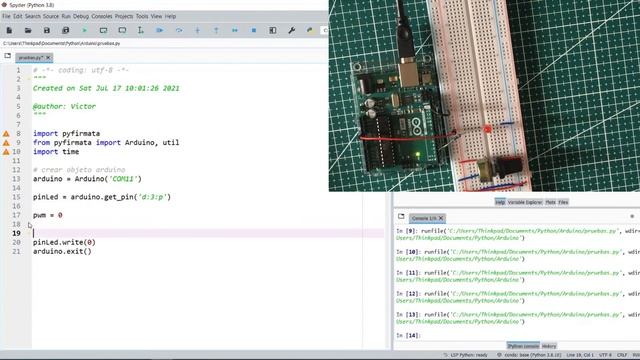Open the console pane options menu icon
This screenshot has width=640, height=360.
[x=632, y=216]
